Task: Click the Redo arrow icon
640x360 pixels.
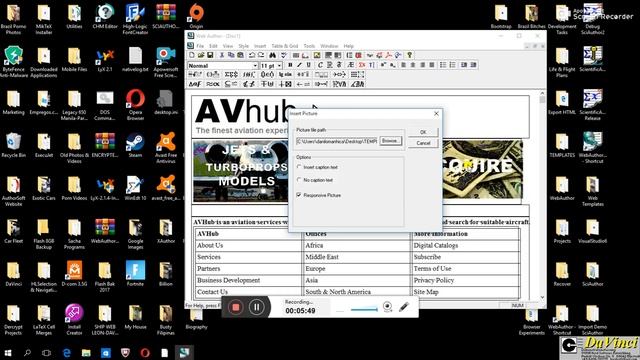Action: [261, 55]
